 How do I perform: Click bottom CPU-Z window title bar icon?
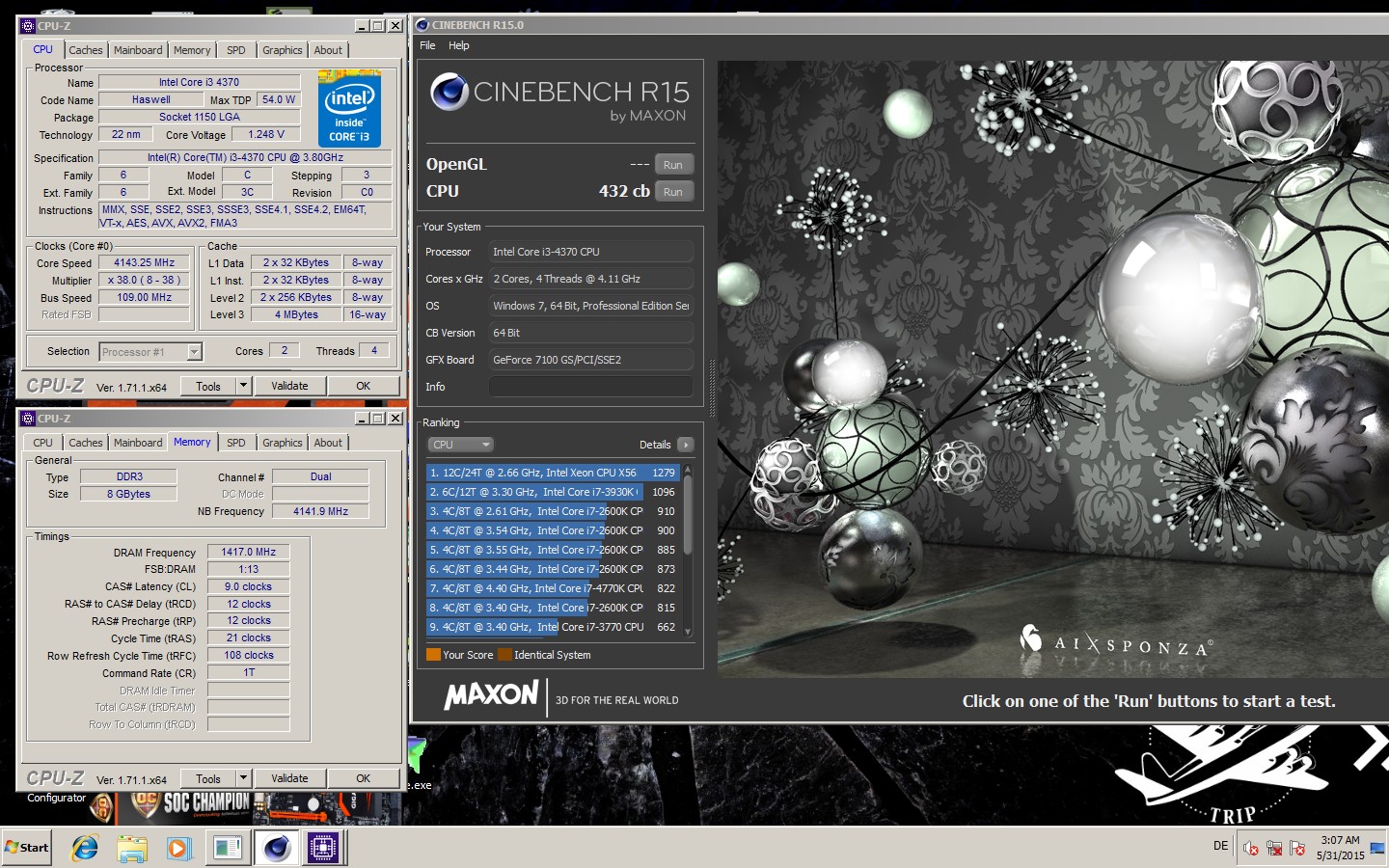point(28,419)
